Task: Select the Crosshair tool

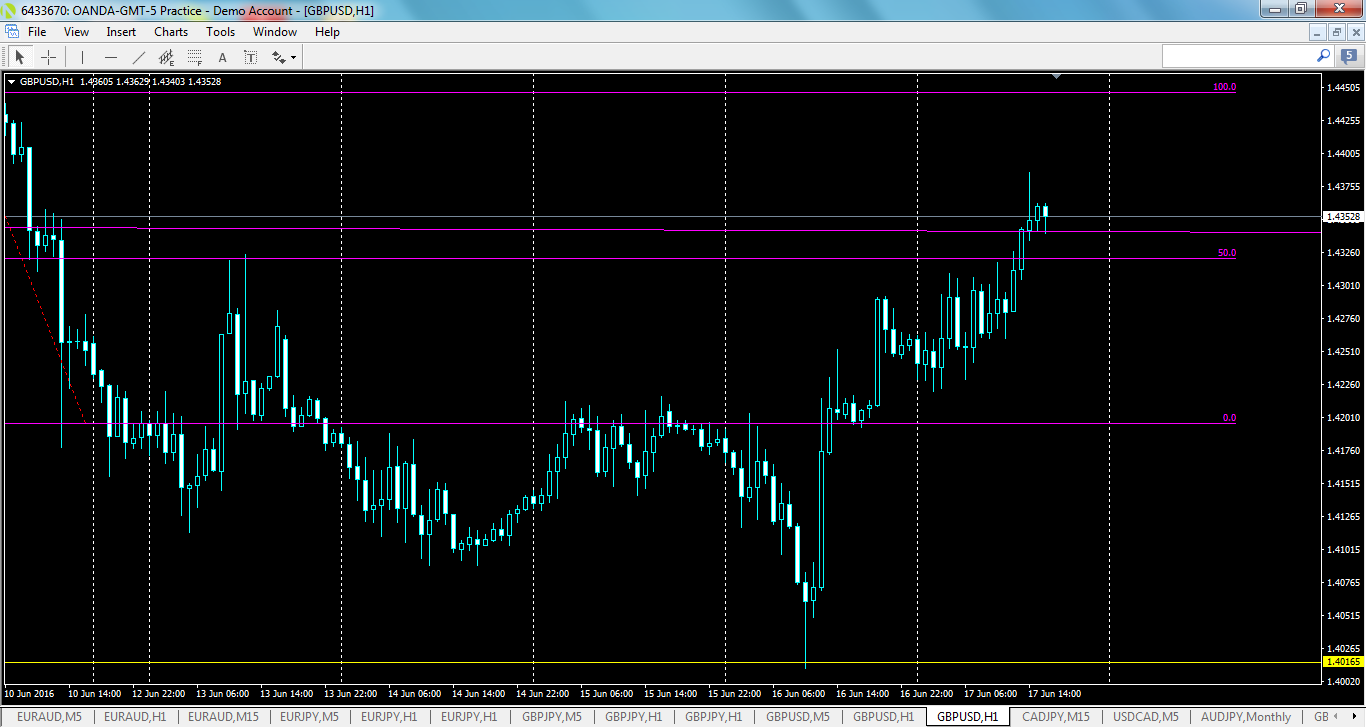Action: (x=48, y=57)
